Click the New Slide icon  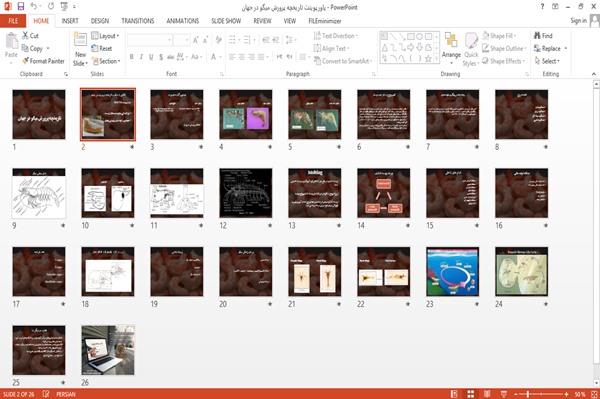click(x=80, y=40)
